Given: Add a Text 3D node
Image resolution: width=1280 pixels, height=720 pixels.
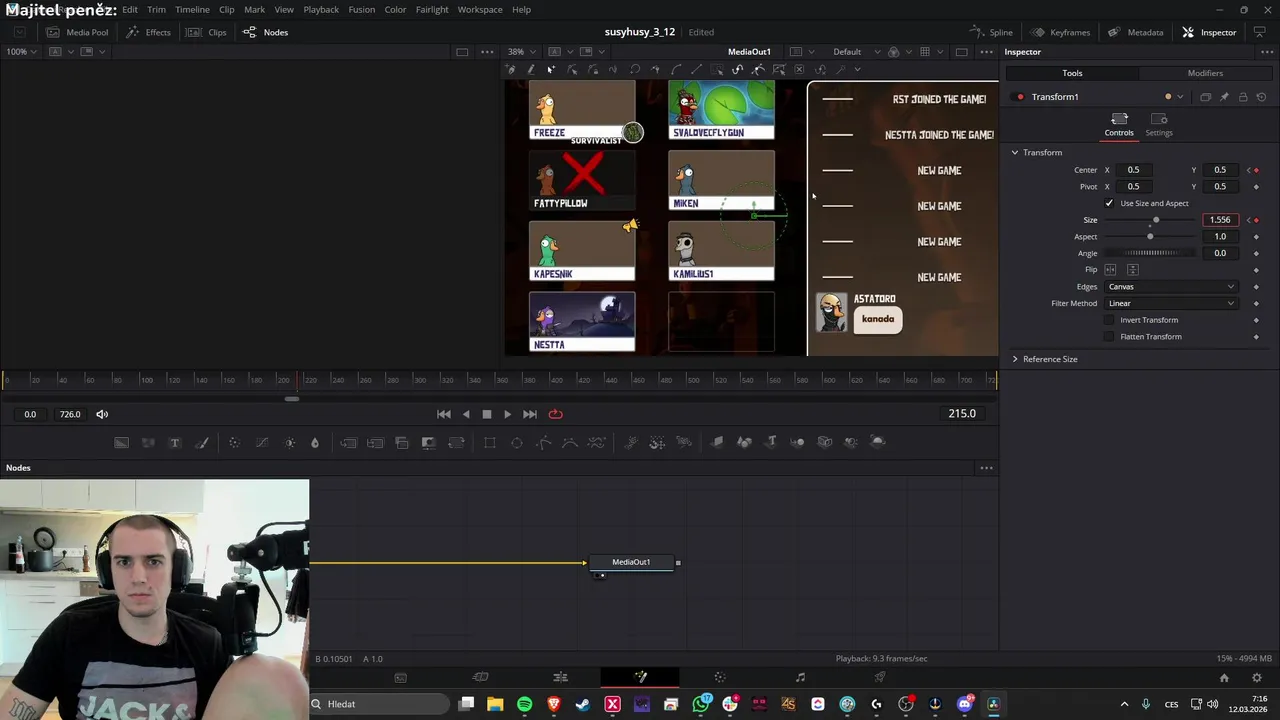Looking at the screenshot, I should tap(771, 442).
